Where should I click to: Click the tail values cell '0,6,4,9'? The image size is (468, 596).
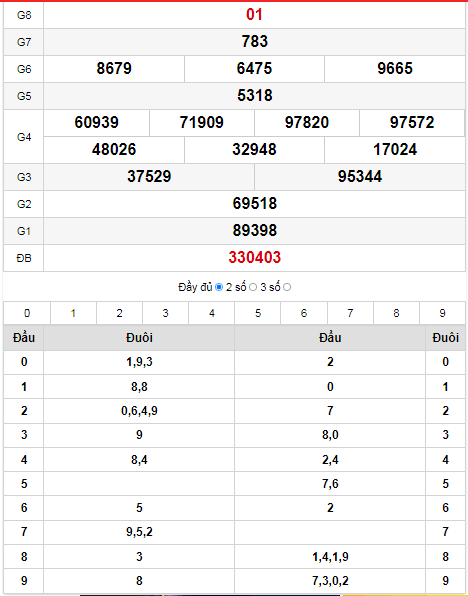(139, 411)
